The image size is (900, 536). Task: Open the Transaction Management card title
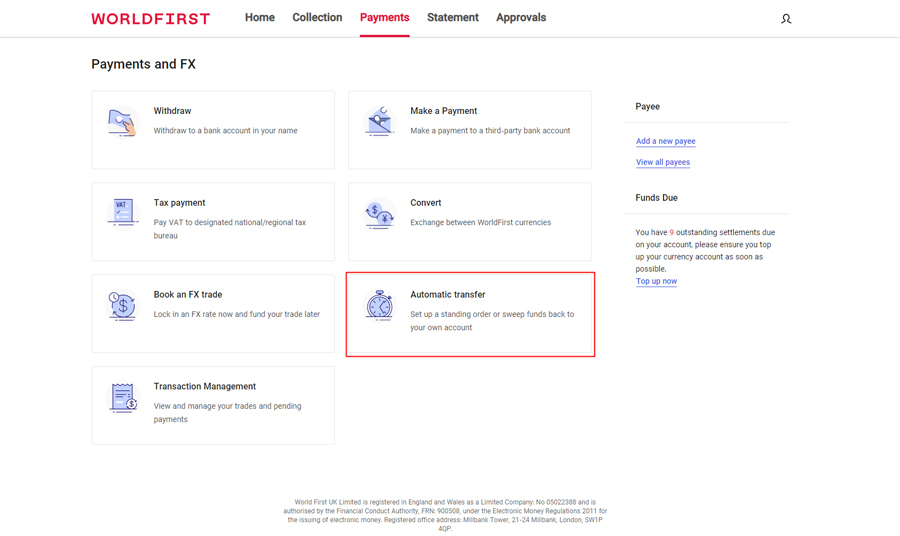[x=205, y=386]
